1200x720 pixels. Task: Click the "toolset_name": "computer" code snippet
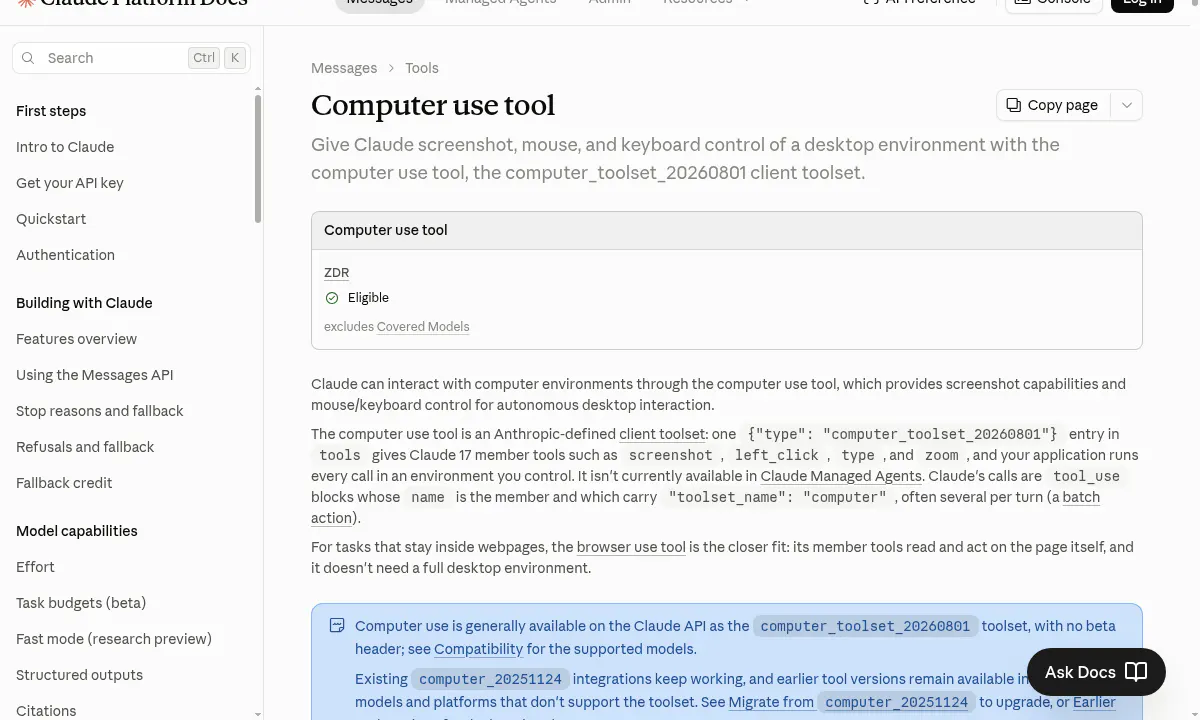[x=778, y=497]
